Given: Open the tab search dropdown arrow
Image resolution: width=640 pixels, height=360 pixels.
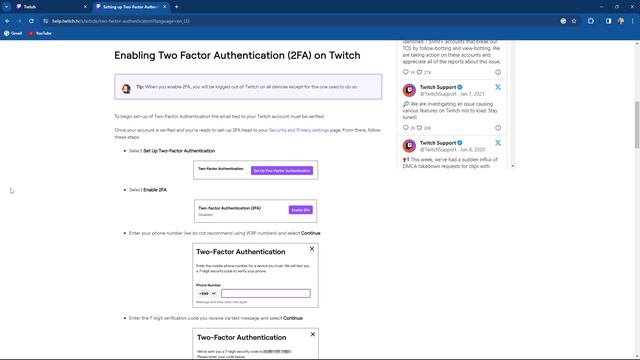Looking at the screenshot, I should point(7,7).
